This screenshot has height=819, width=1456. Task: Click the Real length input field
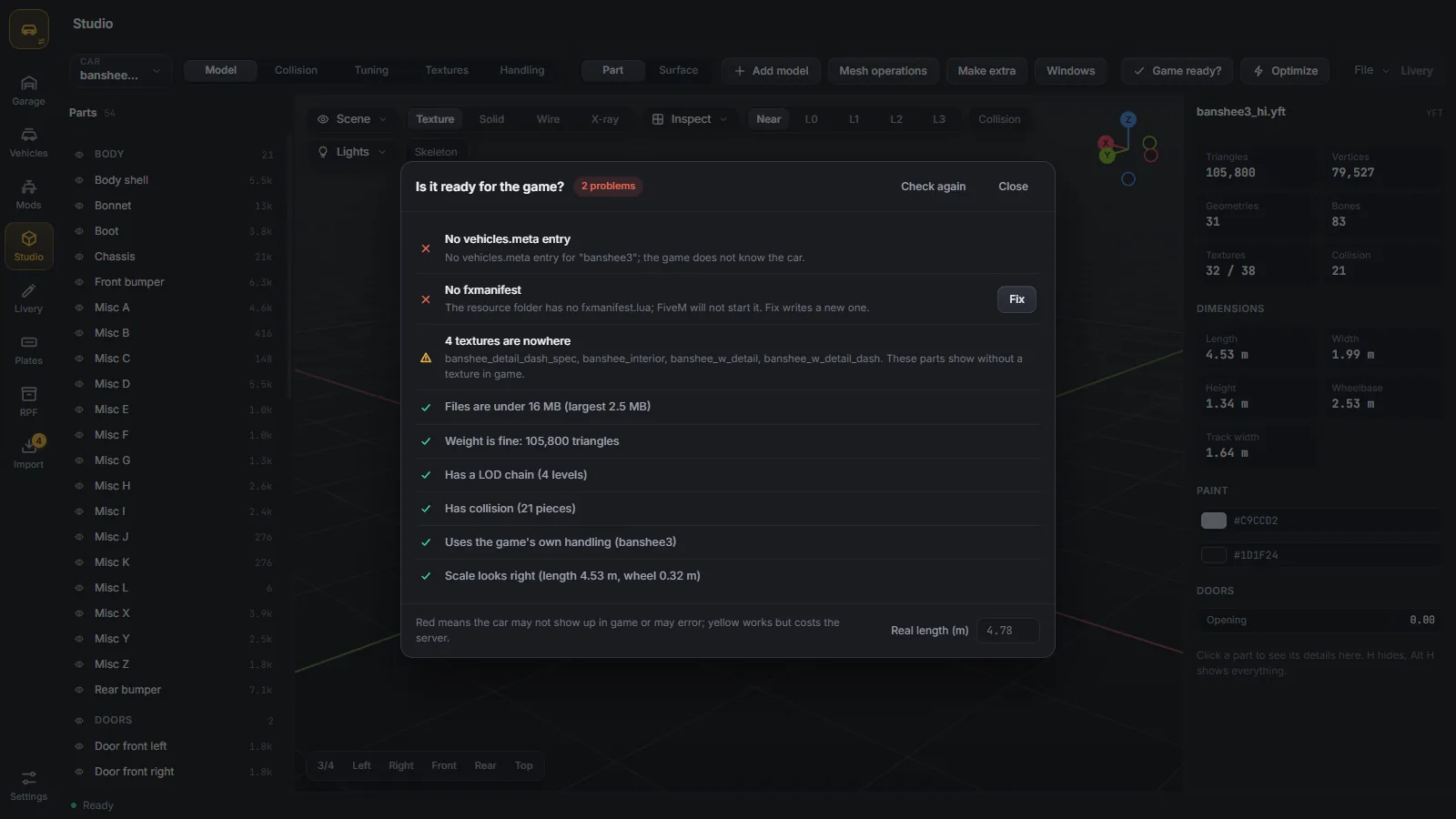(x=1008, y=631)
